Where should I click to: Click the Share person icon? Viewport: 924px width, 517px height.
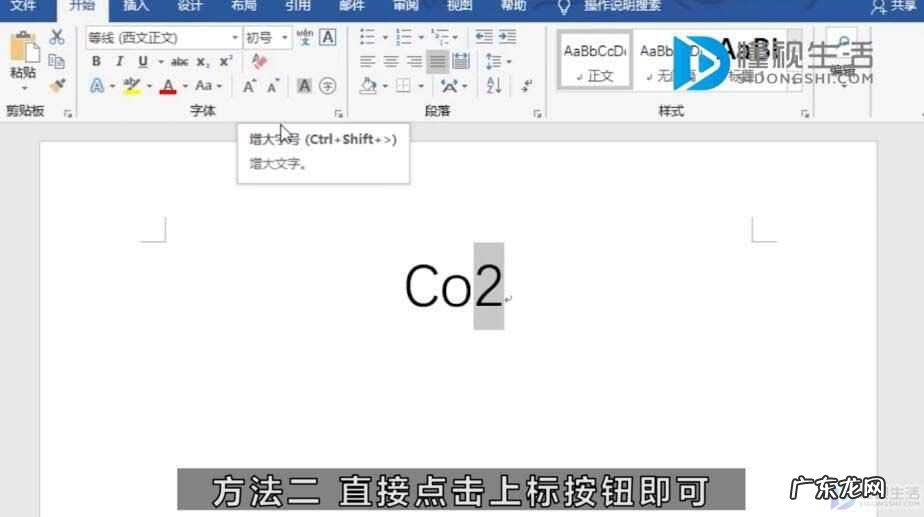coord(878,6)
